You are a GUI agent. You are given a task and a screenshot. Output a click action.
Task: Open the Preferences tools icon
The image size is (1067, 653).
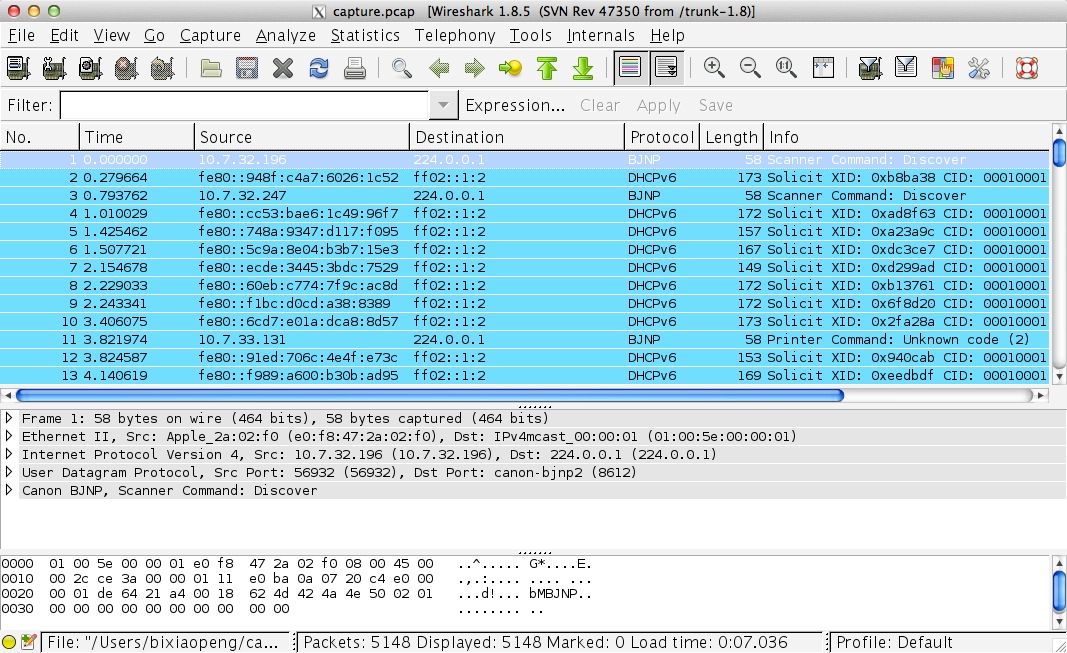(x=979, y=68)
